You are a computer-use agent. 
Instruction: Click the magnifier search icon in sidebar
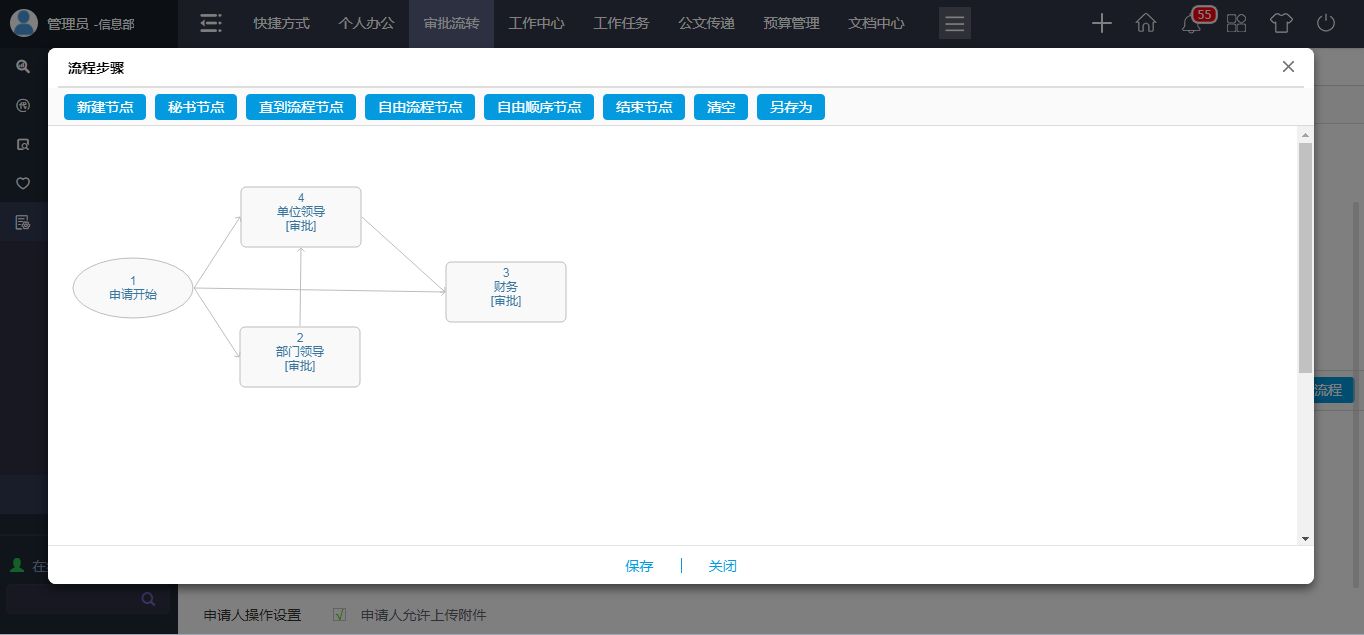(x=23, y=67)
